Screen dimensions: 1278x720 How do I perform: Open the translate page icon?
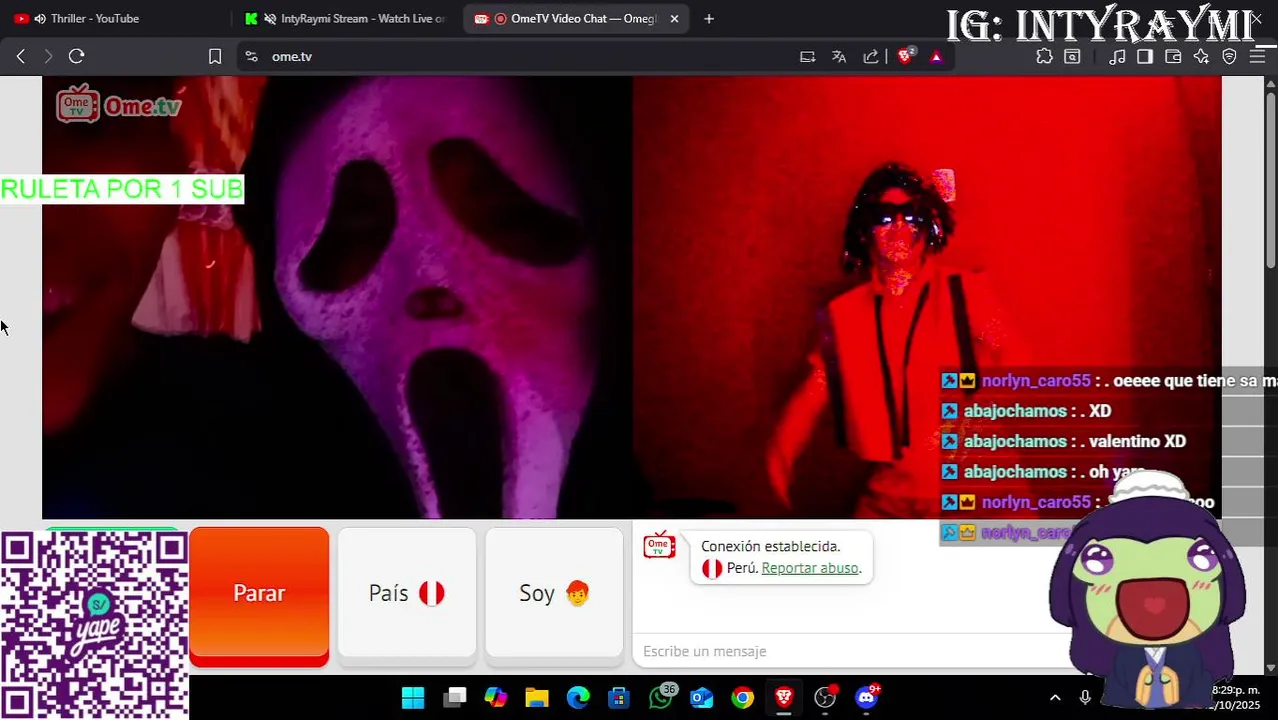[x=839, y=57]
